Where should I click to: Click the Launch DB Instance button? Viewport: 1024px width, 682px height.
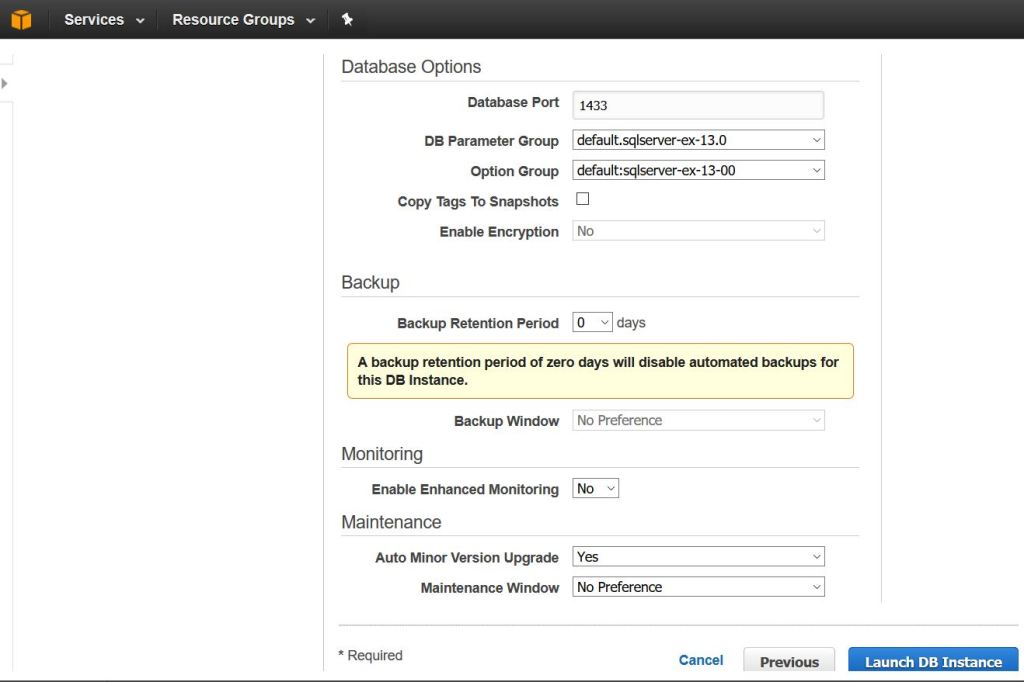click(932, 661)
